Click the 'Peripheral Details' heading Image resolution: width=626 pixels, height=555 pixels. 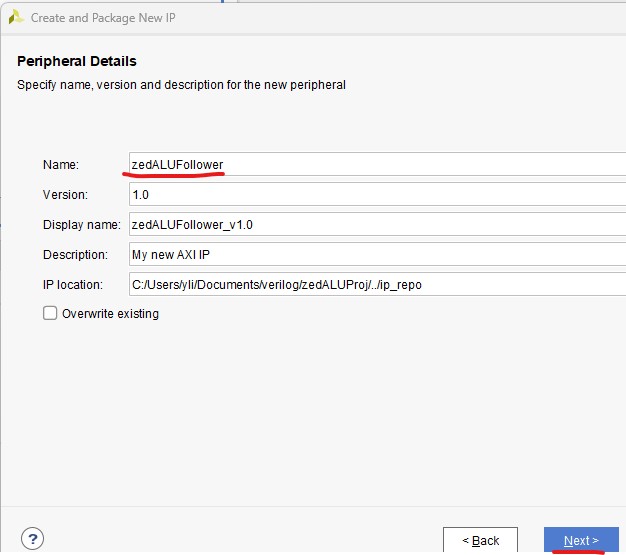click(77, 62)
